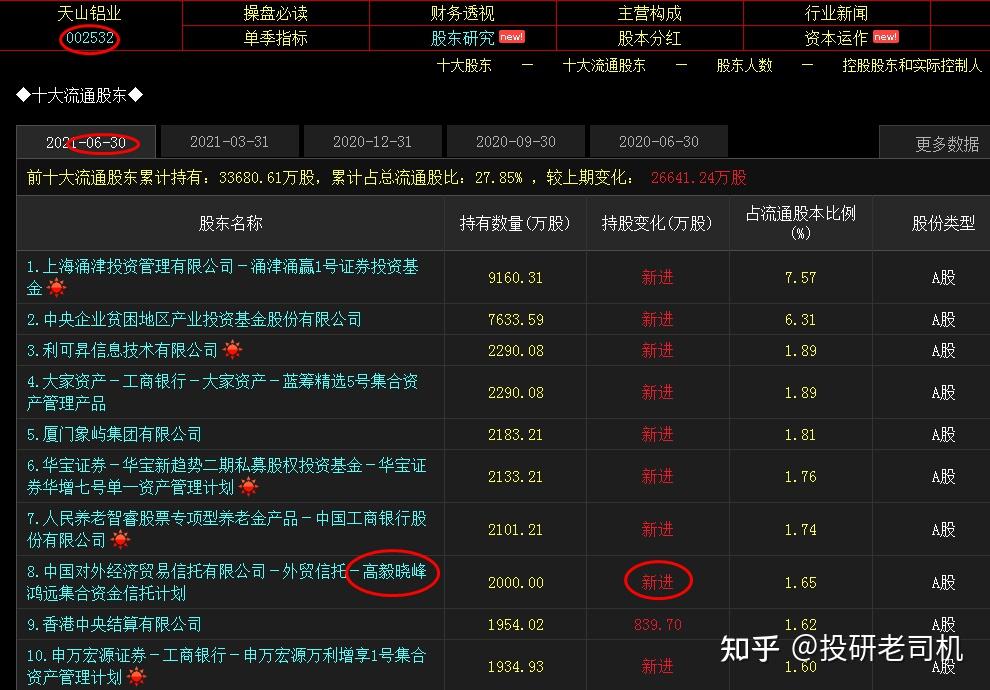Click the sun icon after 涌津涌赢1号 shareholder

[x=56, y=288]
